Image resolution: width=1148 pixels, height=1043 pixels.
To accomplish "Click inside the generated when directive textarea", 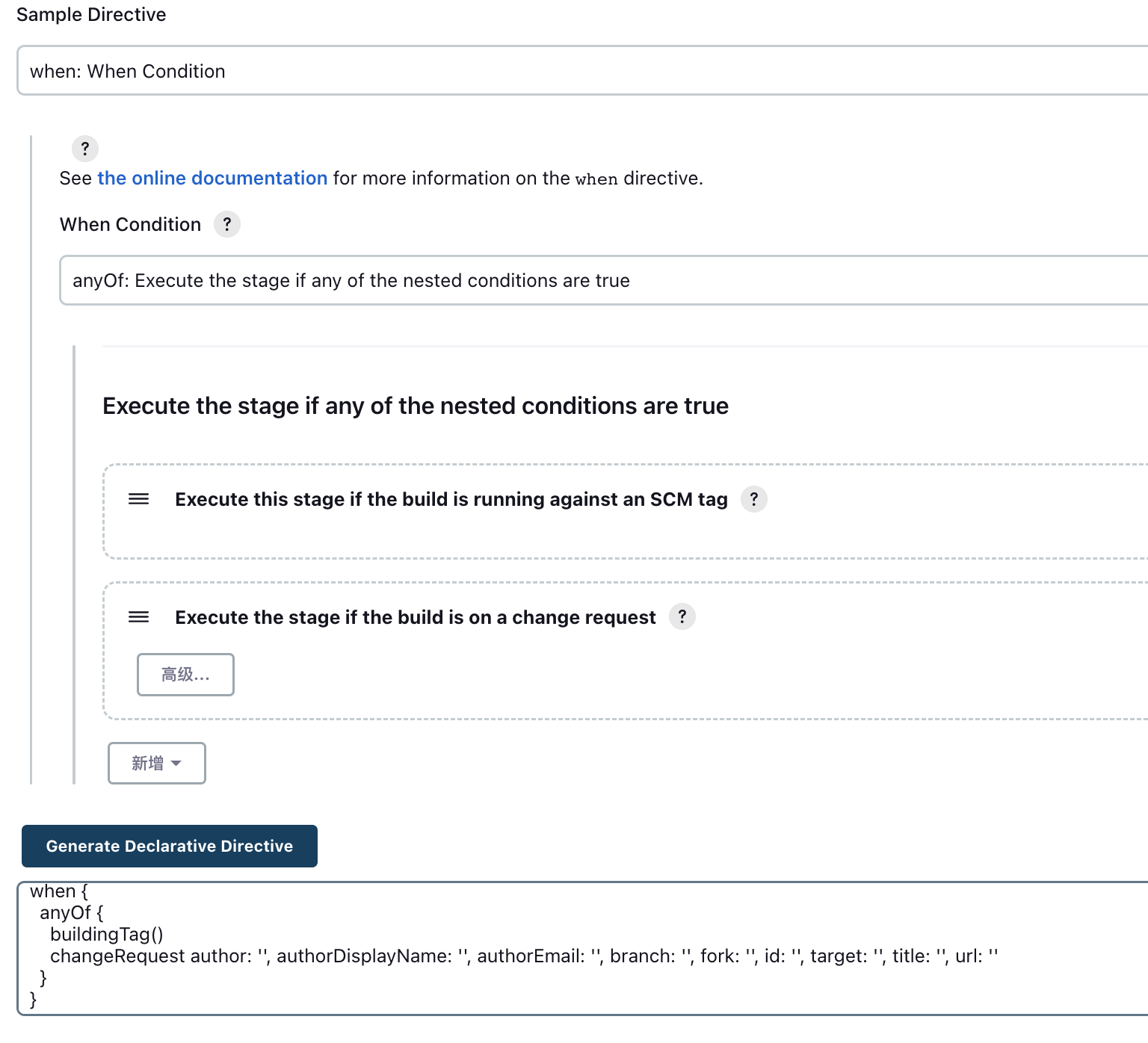I will pos(583,948).
